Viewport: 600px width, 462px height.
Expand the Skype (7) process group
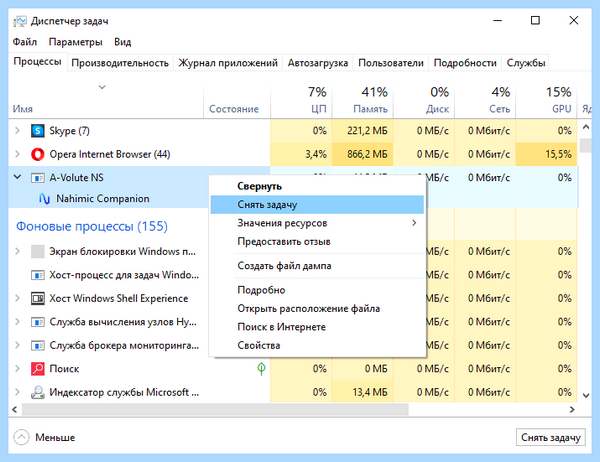[x=17, y=131]
